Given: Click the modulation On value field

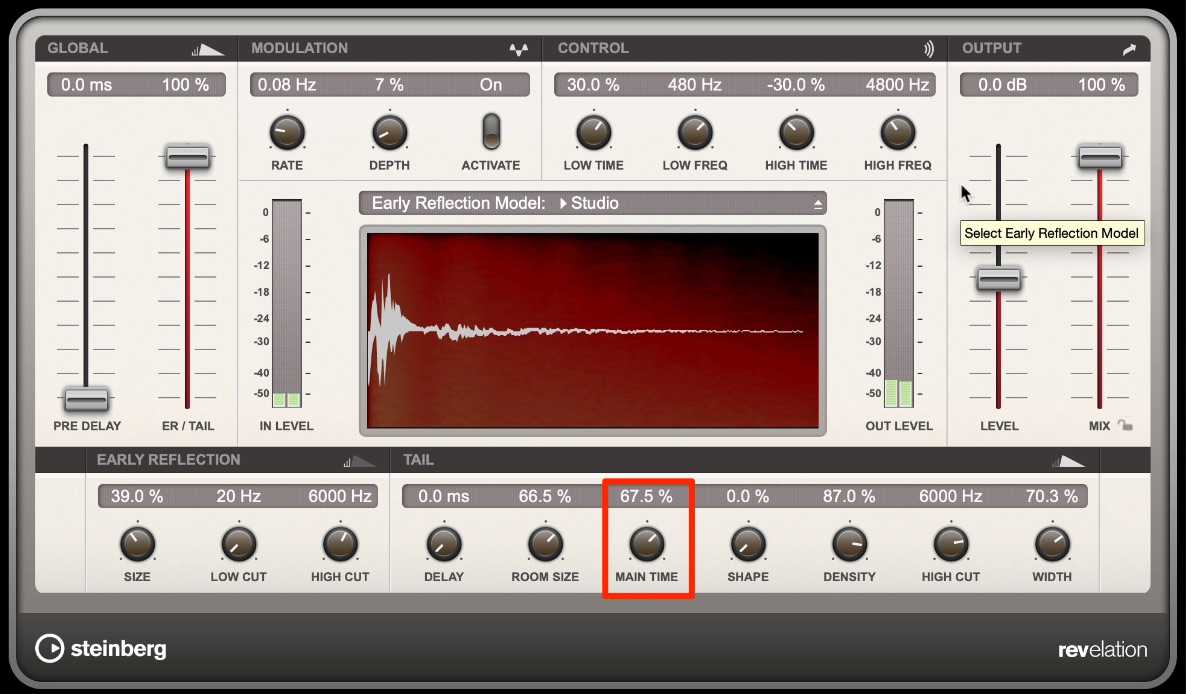Looking at the screenshot, I should click(x=491, y=85).
